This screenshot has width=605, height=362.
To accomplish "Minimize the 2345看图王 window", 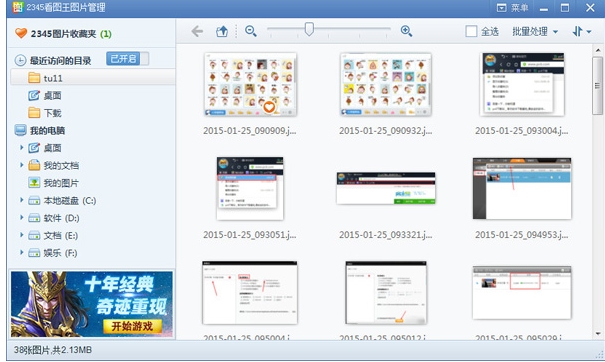I will click(x=544, y=8).
